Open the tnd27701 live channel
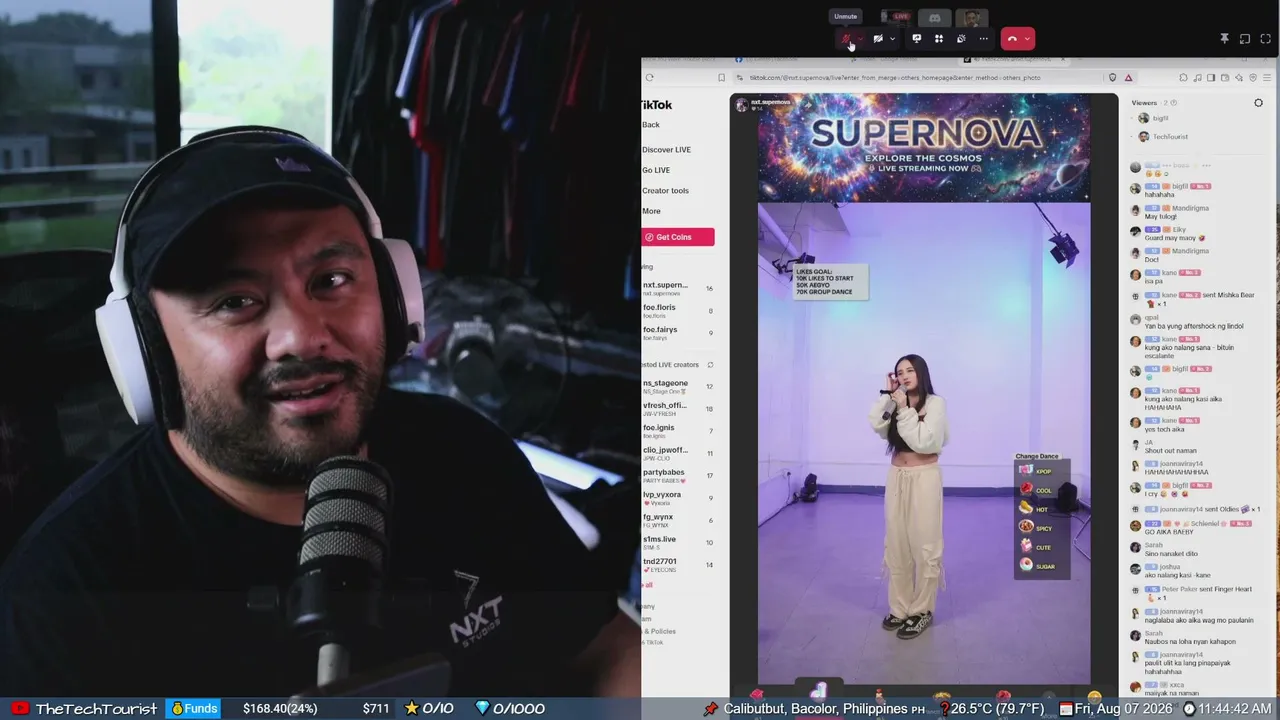 click(x=677, y=564)
